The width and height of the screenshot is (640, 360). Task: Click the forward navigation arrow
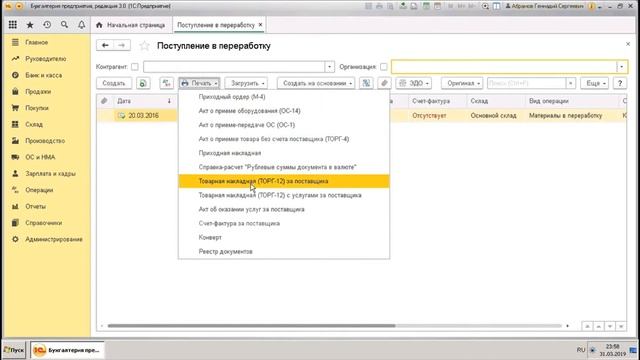[122, 45]
